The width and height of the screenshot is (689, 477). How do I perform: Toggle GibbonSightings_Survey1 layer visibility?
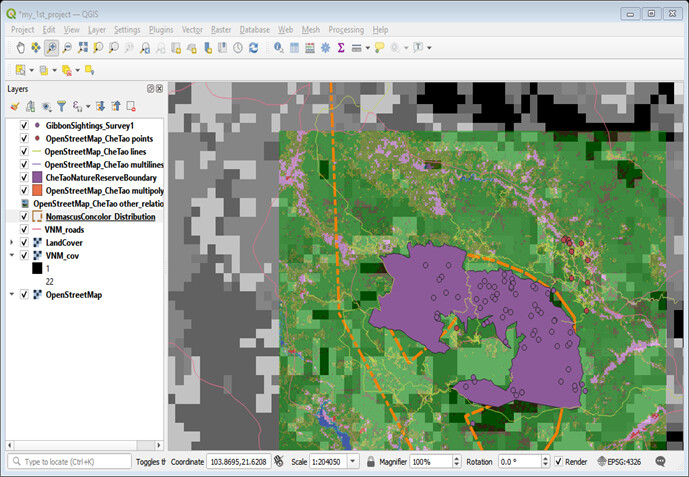pos(24,125)
